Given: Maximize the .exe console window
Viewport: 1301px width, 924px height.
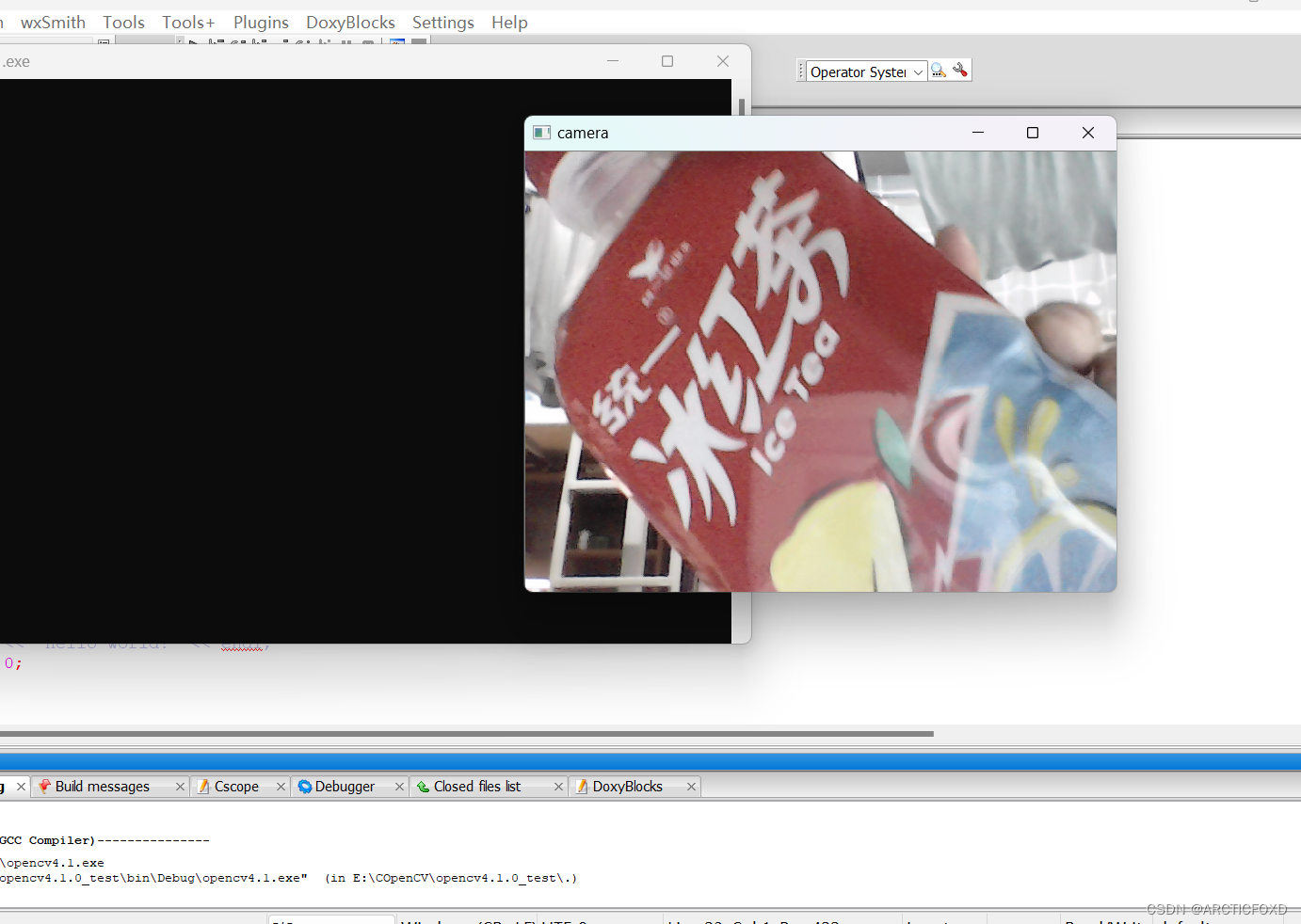Looking at the screenshot, I should pyautogui.click(x=667, y=61).
